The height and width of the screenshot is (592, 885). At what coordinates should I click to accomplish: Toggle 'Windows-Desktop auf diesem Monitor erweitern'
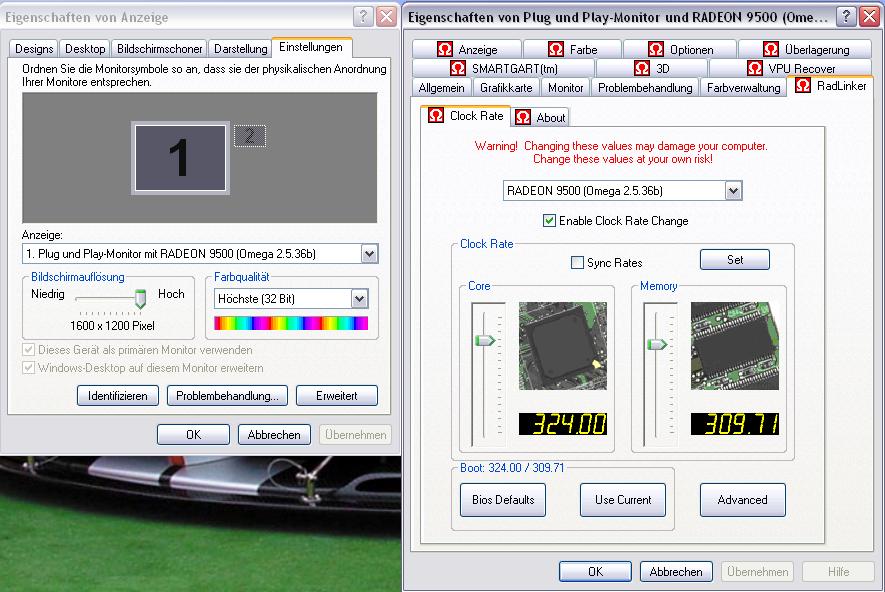tap(28, 368)
